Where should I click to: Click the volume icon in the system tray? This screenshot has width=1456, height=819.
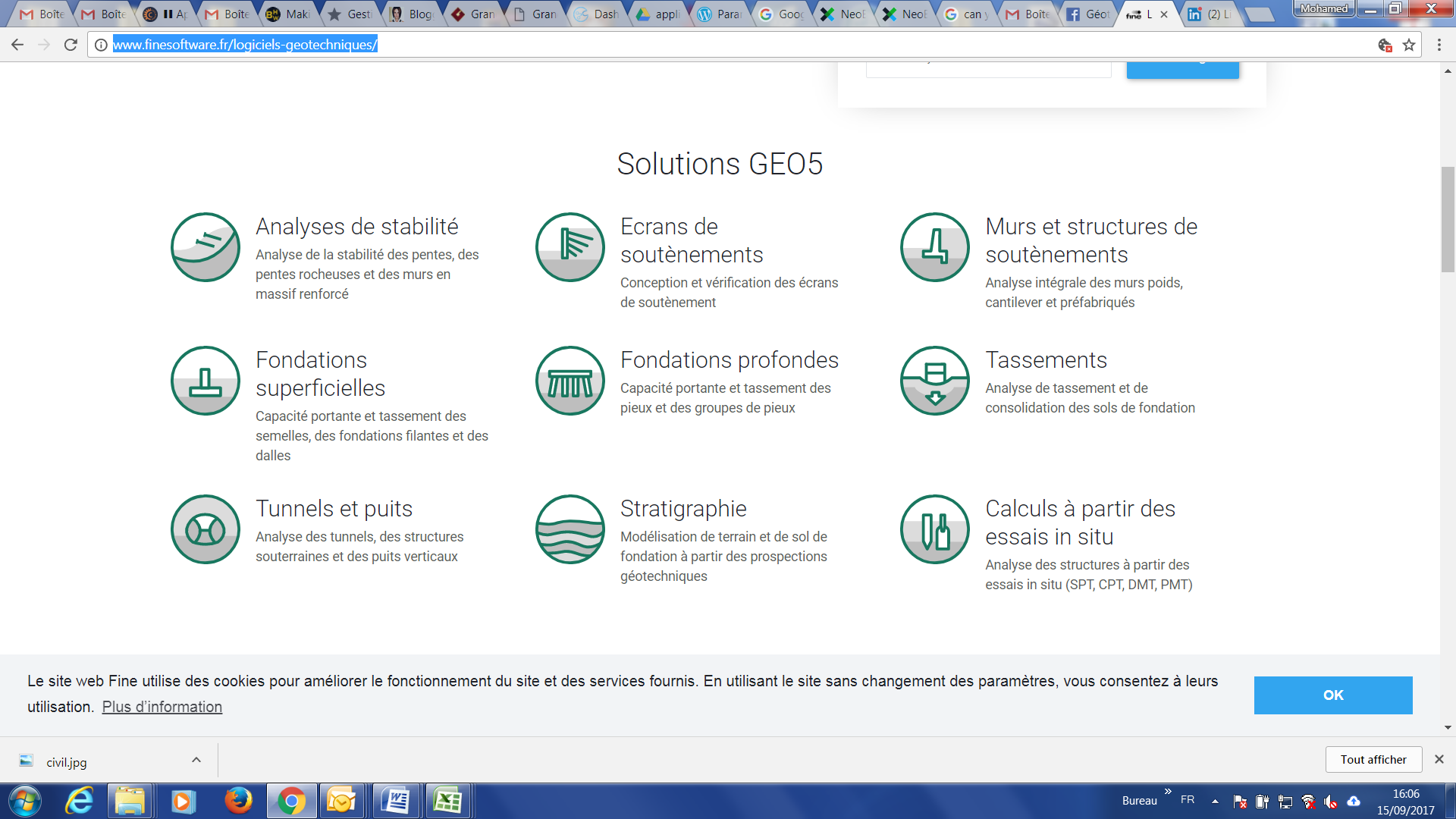coord(1331,802)
